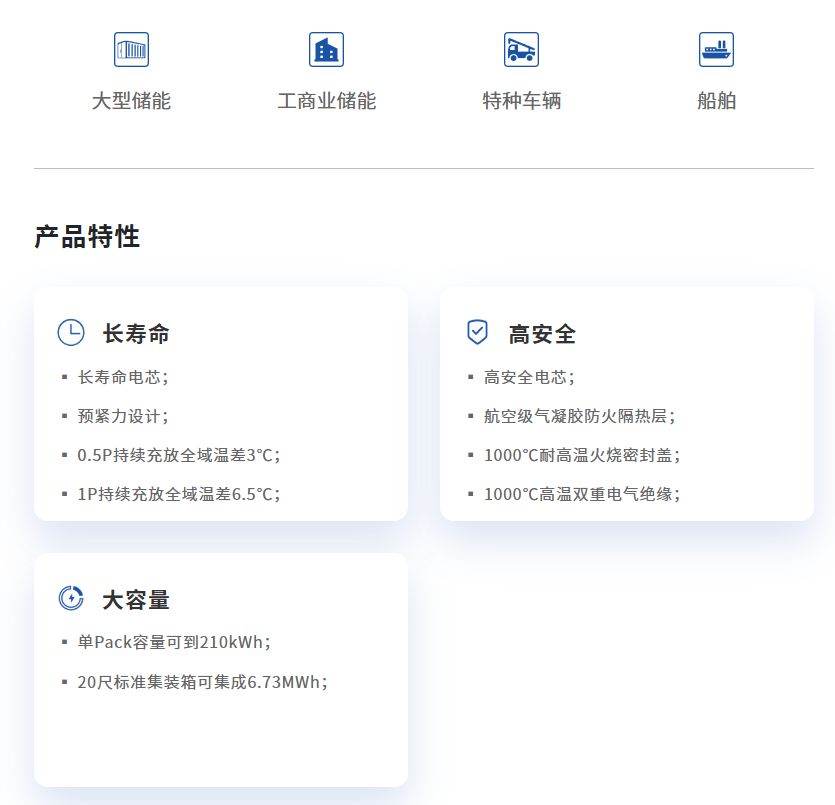Click the 单Pack容量可到210kWh line
Screen dimensions: 835x805
(174, 642)
